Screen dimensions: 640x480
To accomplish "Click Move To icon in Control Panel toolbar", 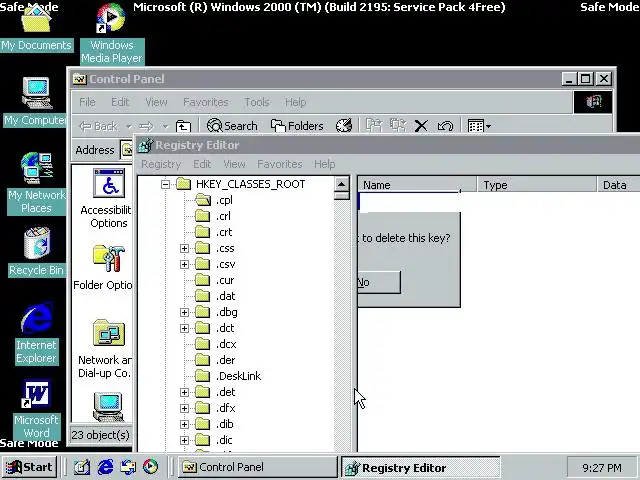I will click(374, 126).
